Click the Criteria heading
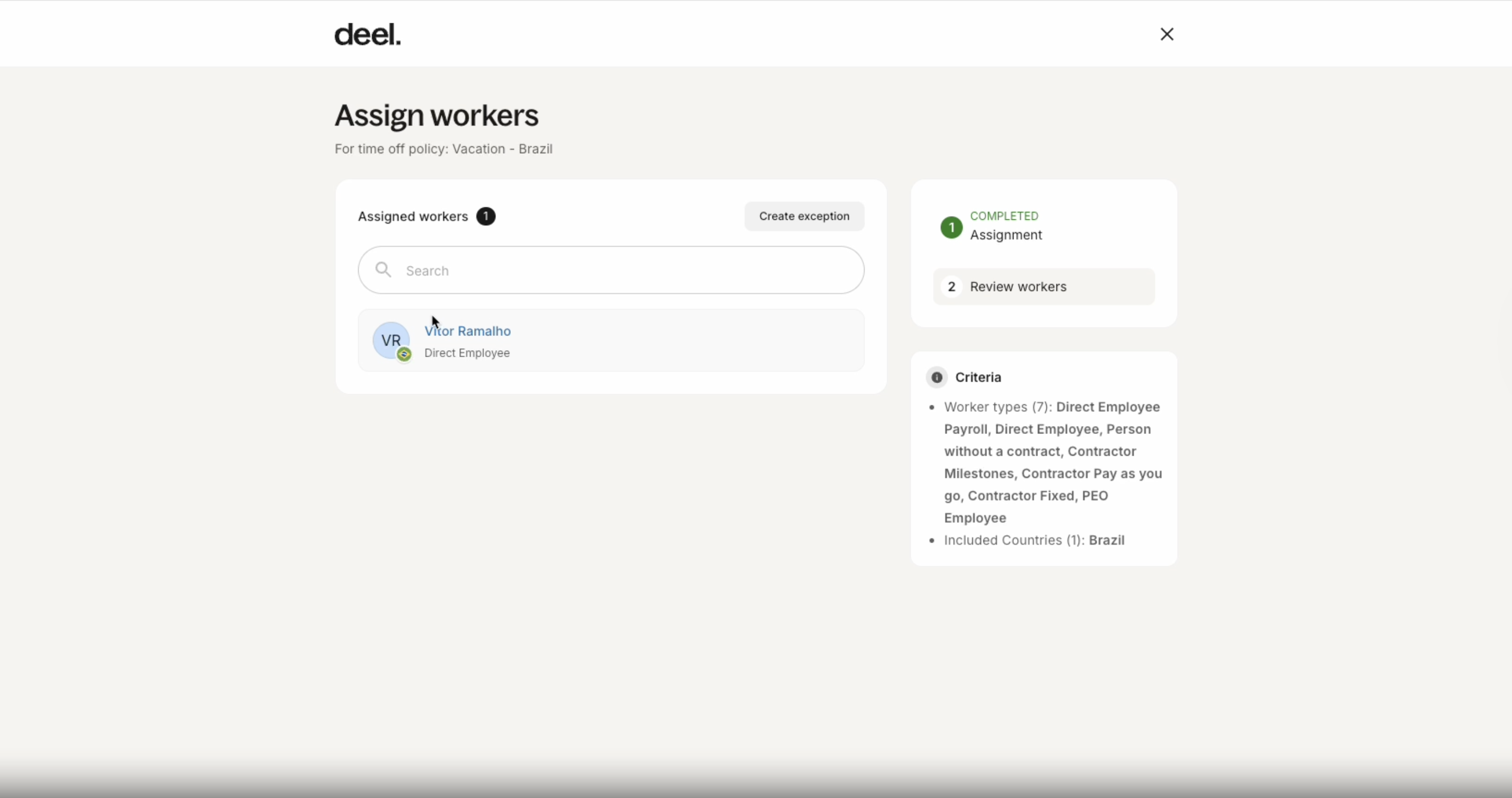This screenshot has height=798, width=1512. pyautogui.click(x=978, y=377)
